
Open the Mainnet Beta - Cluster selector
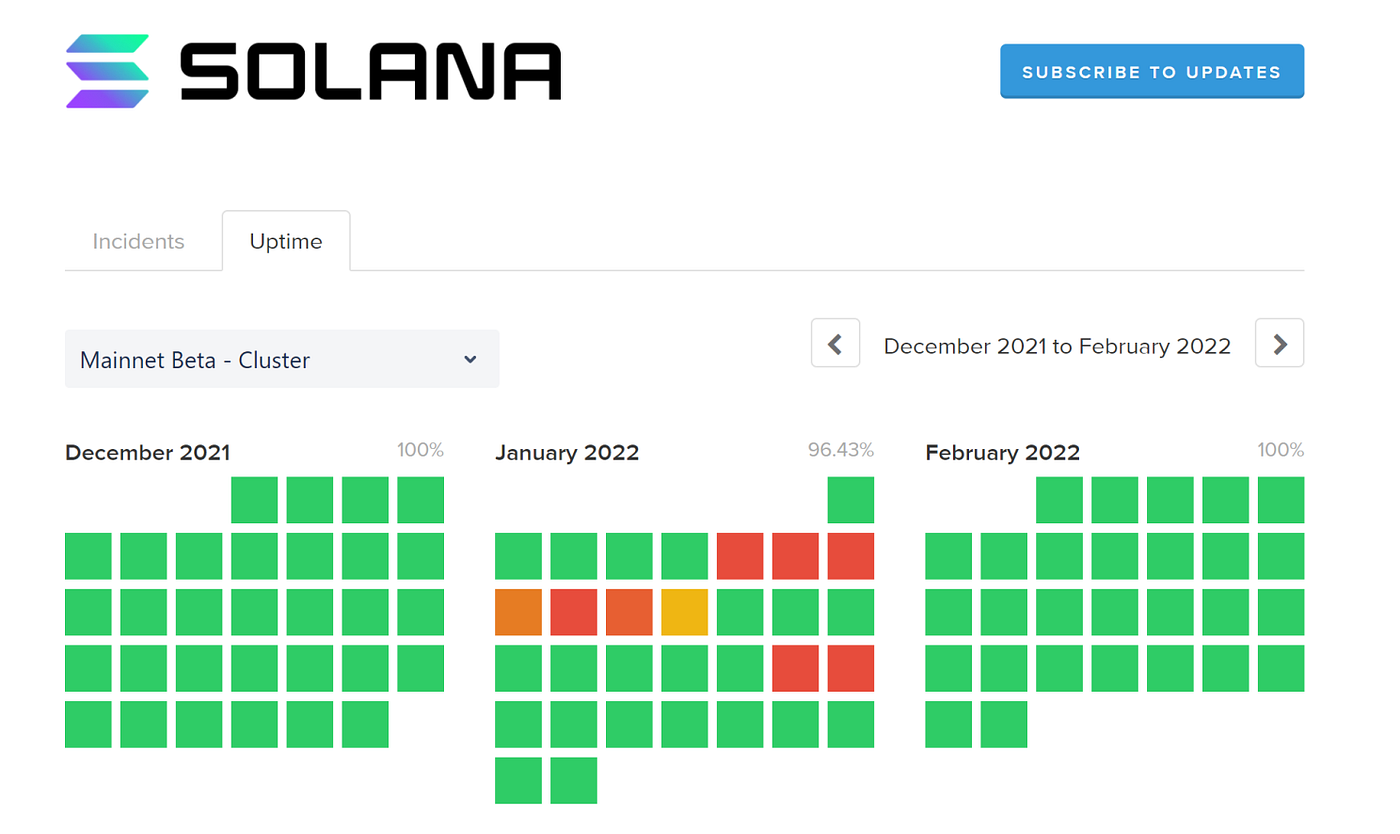[282, 359]
